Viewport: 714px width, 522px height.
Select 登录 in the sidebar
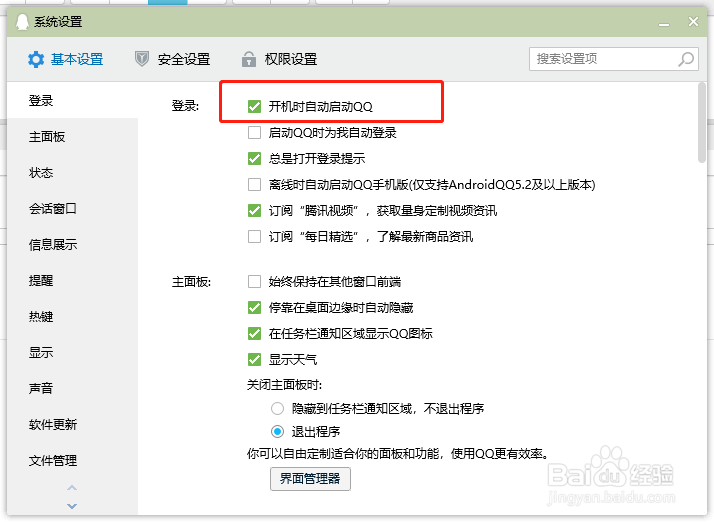coord(72,101)
